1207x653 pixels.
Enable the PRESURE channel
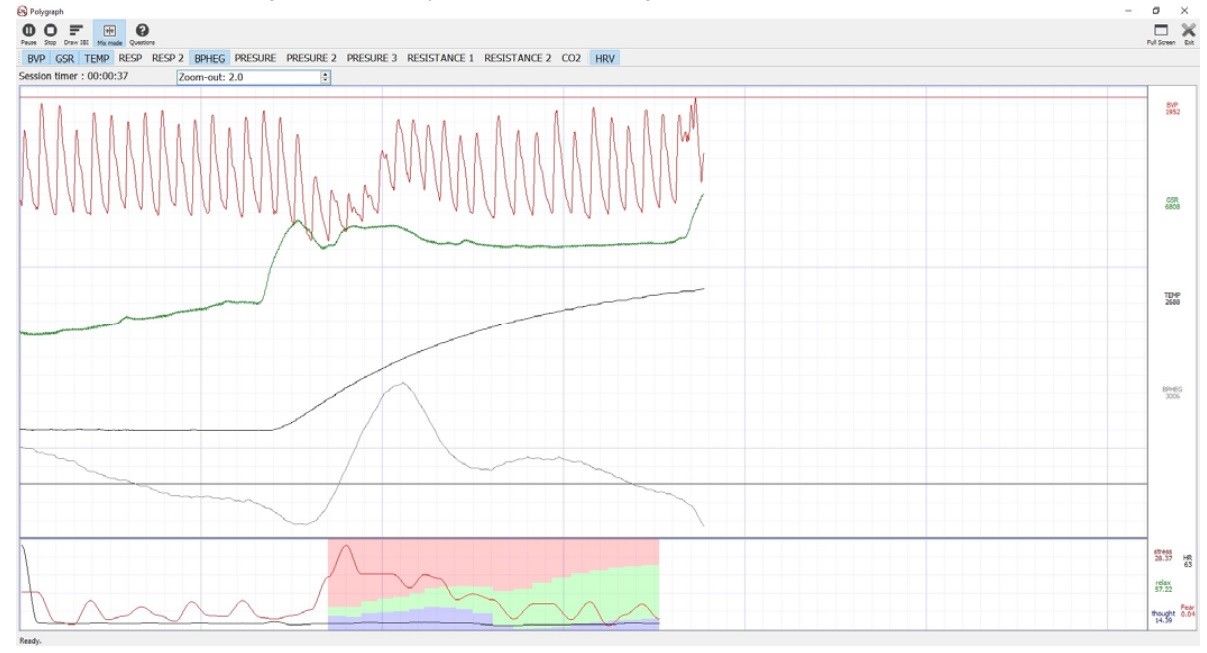point(256,58)
